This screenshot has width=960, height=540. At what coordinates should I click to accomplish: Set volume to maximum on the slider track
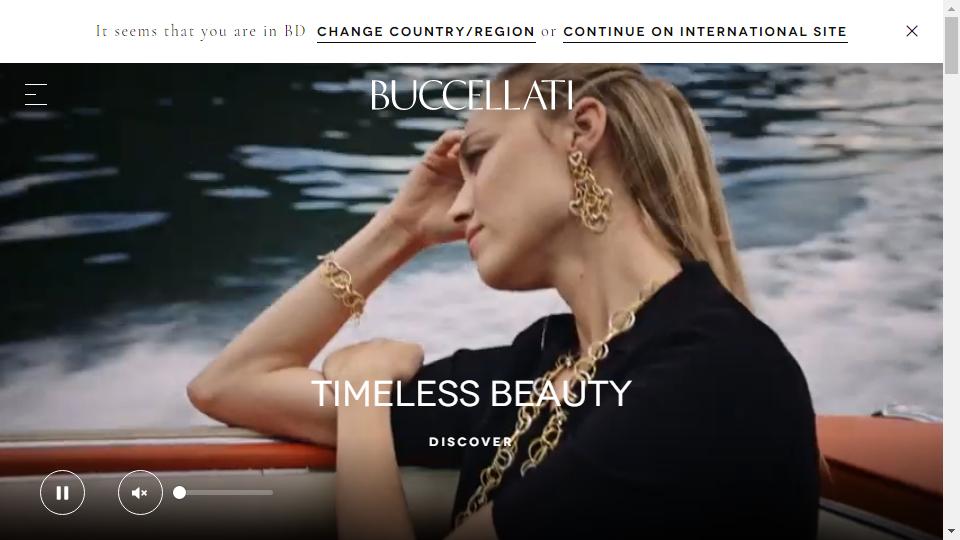[271, 492]
